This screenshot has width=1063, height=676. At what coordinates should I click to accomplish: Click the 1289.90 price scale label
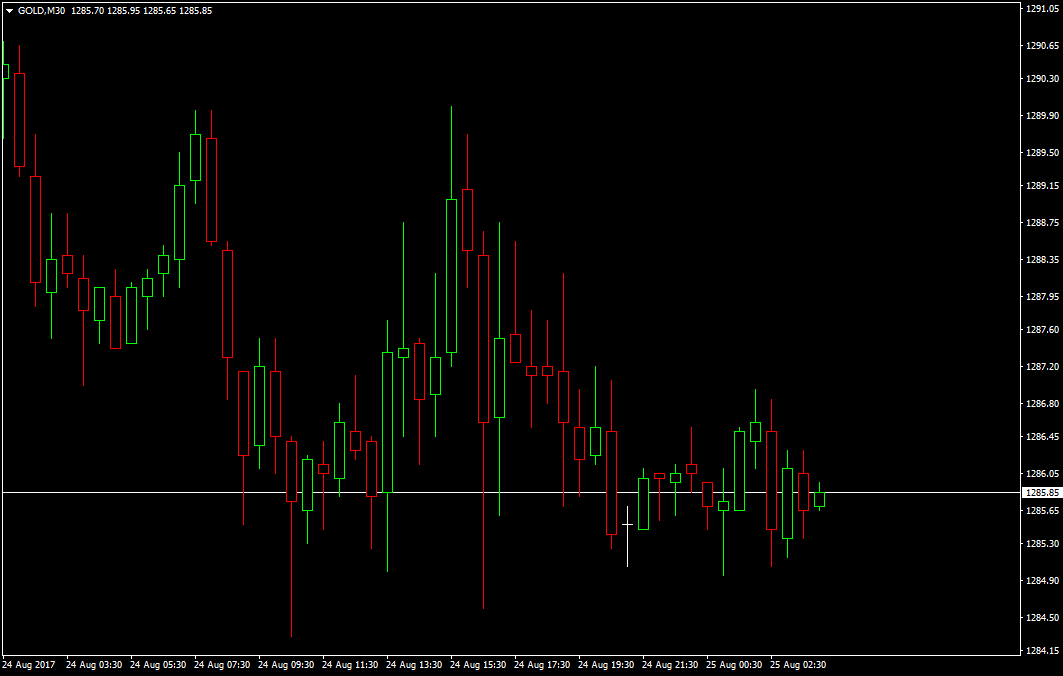tap(1041, 116)
